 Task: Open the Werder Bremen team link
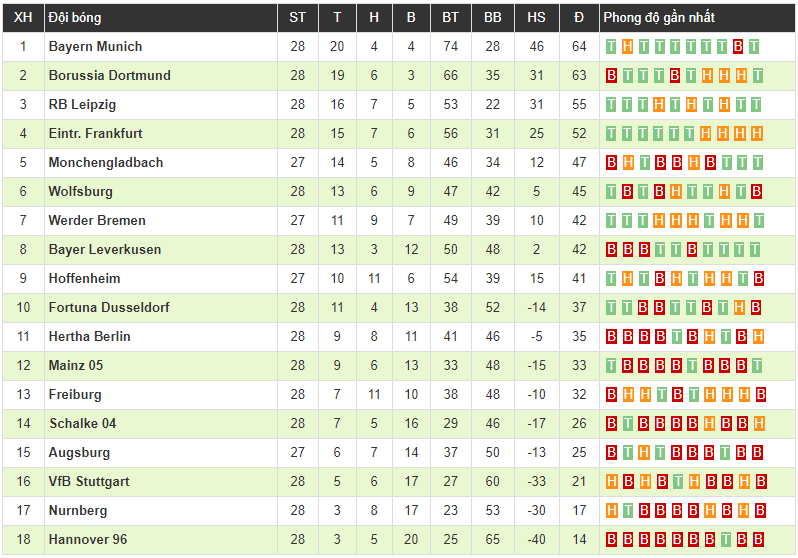(x=97, y=220)
